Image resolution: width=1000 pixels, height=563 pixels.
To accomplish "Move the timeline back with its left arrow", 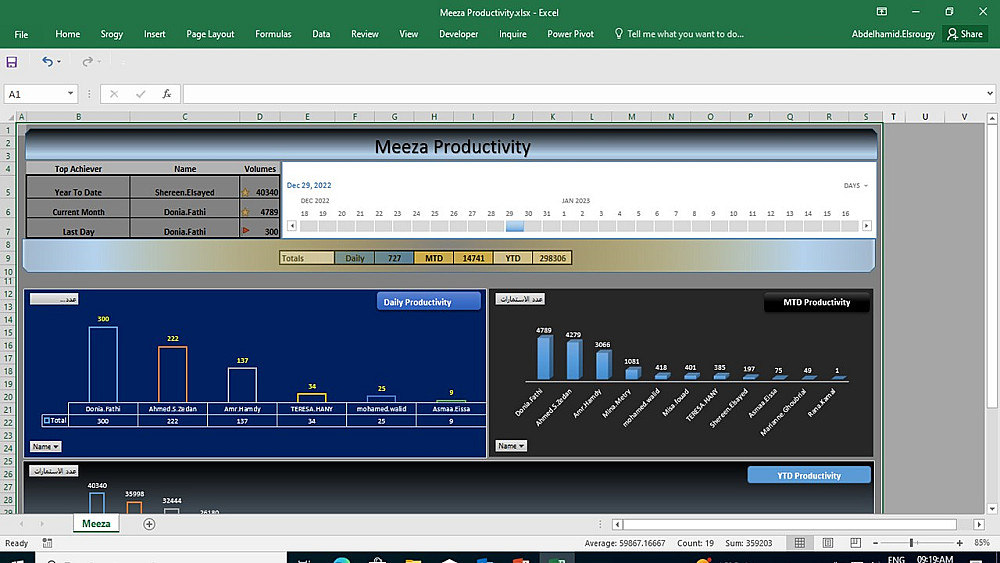I will pyautogui.click(x=292, y=226).
